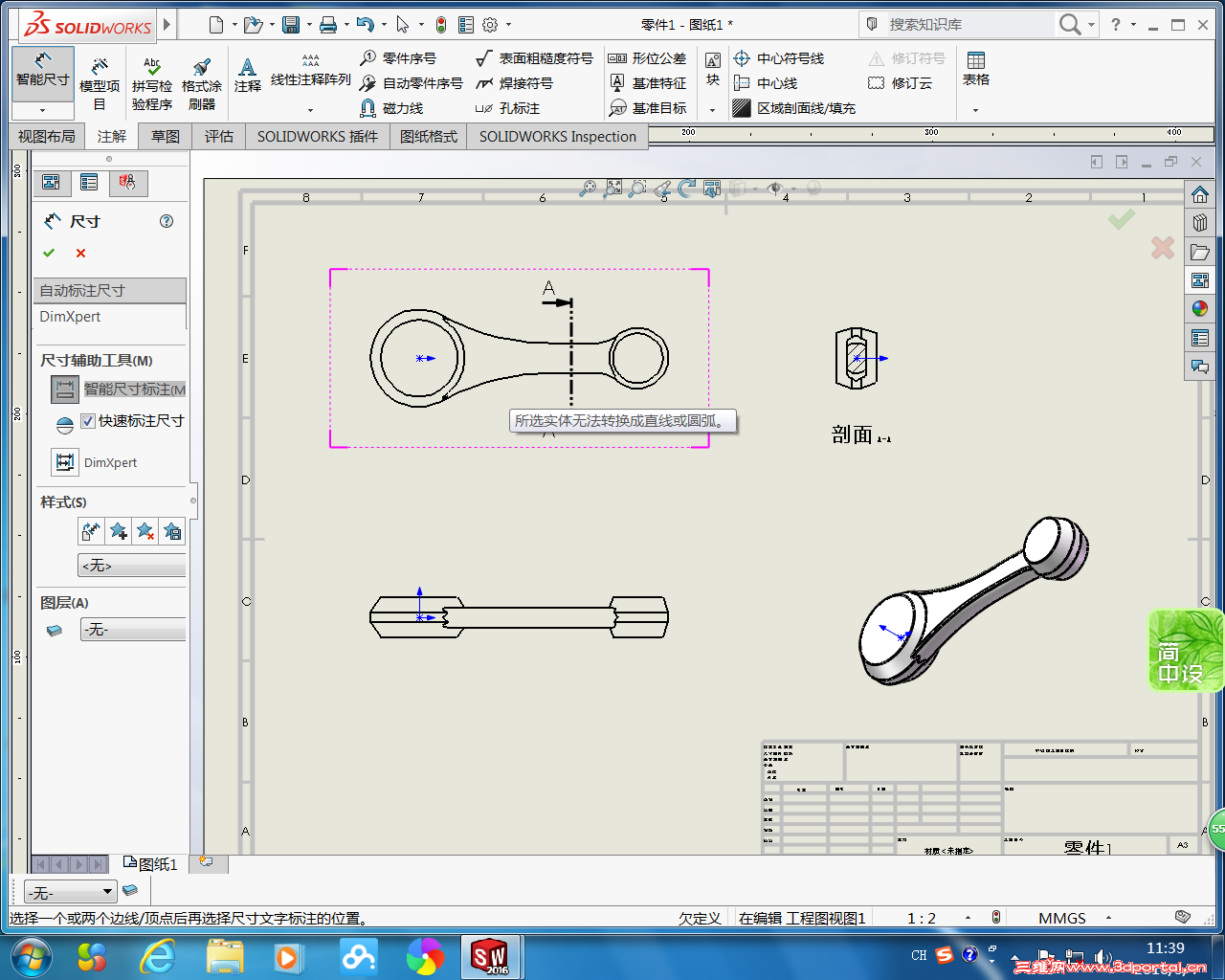Screen dimensions: 1225x980
Task: Select the 图纸1 sheet tab
Action: 150,863
